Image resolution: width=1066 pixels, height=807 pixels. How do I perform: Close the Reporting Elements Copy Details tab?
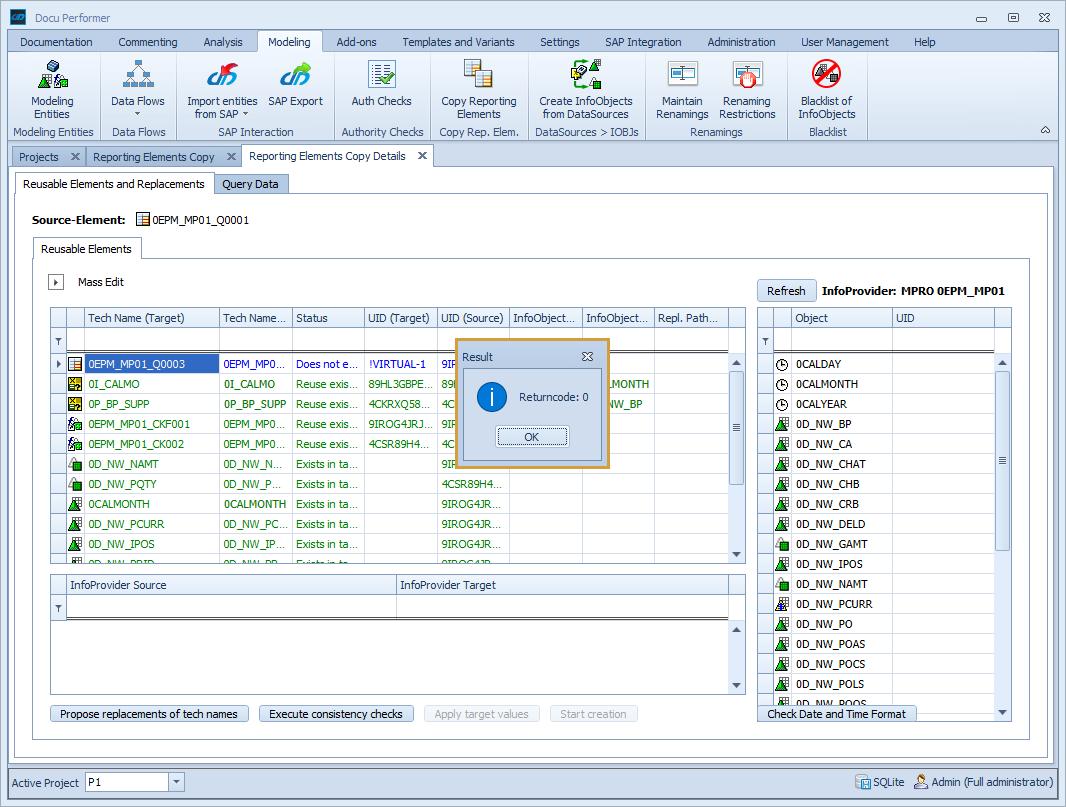pos(422,156)
